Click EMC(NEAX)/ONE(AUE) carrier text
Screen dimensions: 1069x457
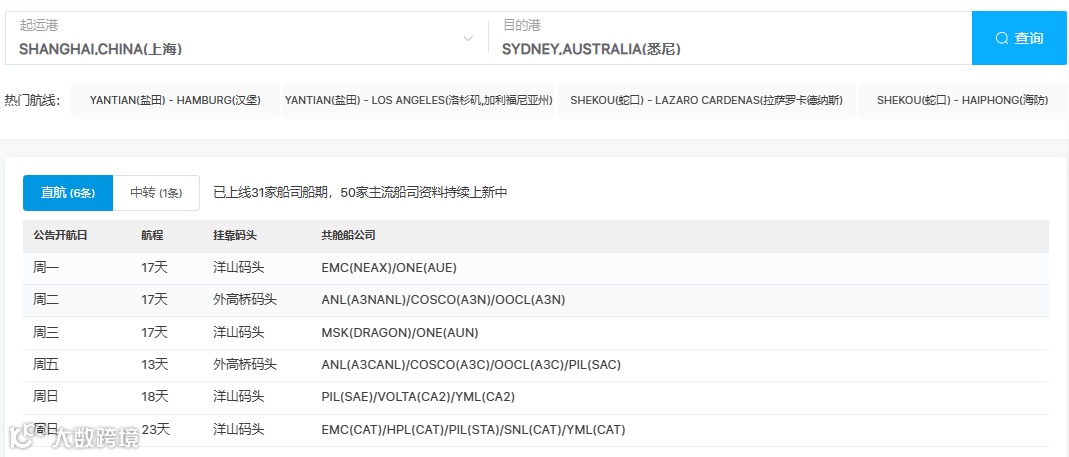389,268
